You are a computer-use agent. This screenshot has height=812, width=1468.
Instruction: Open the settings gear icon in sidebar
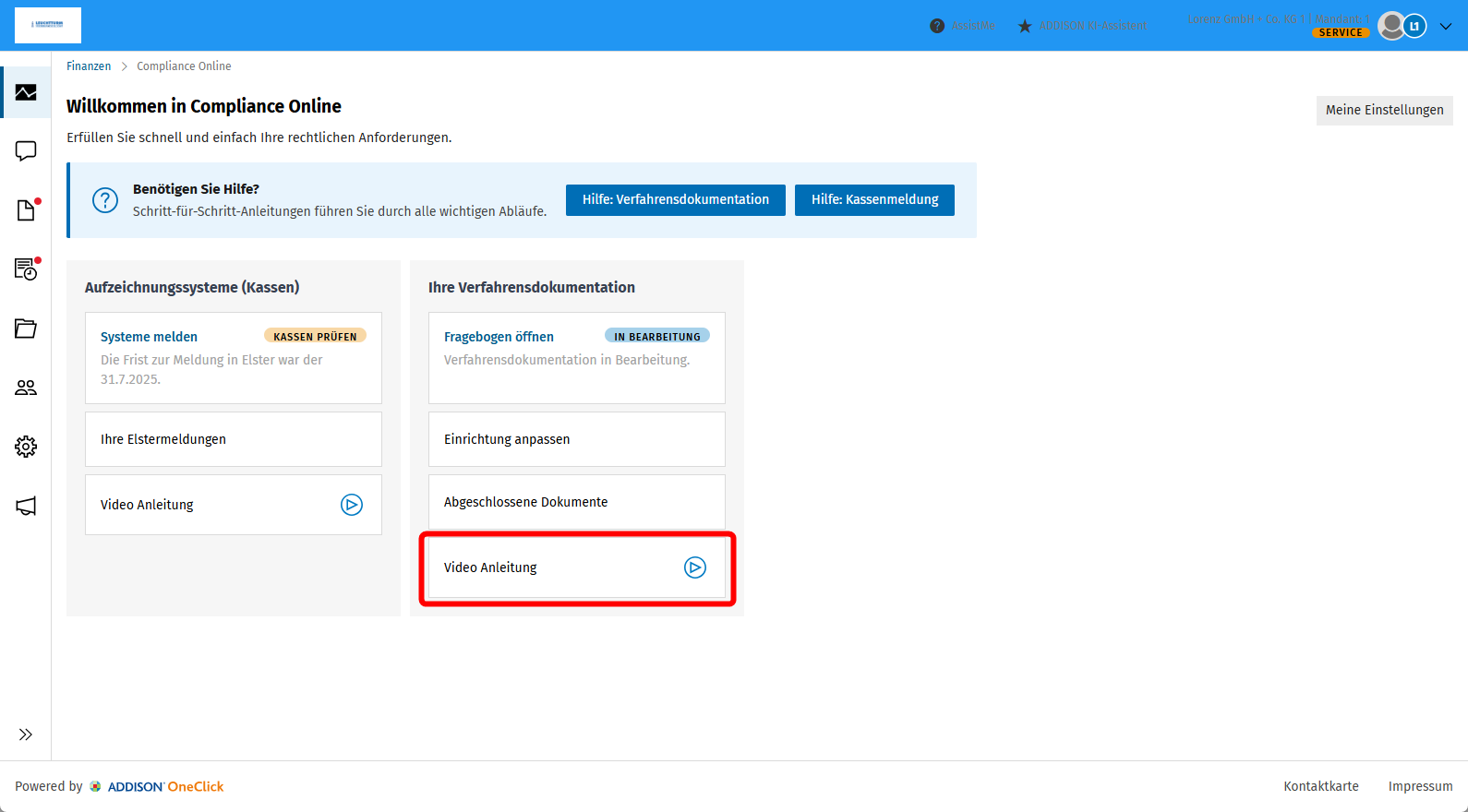tap(26, 447)
